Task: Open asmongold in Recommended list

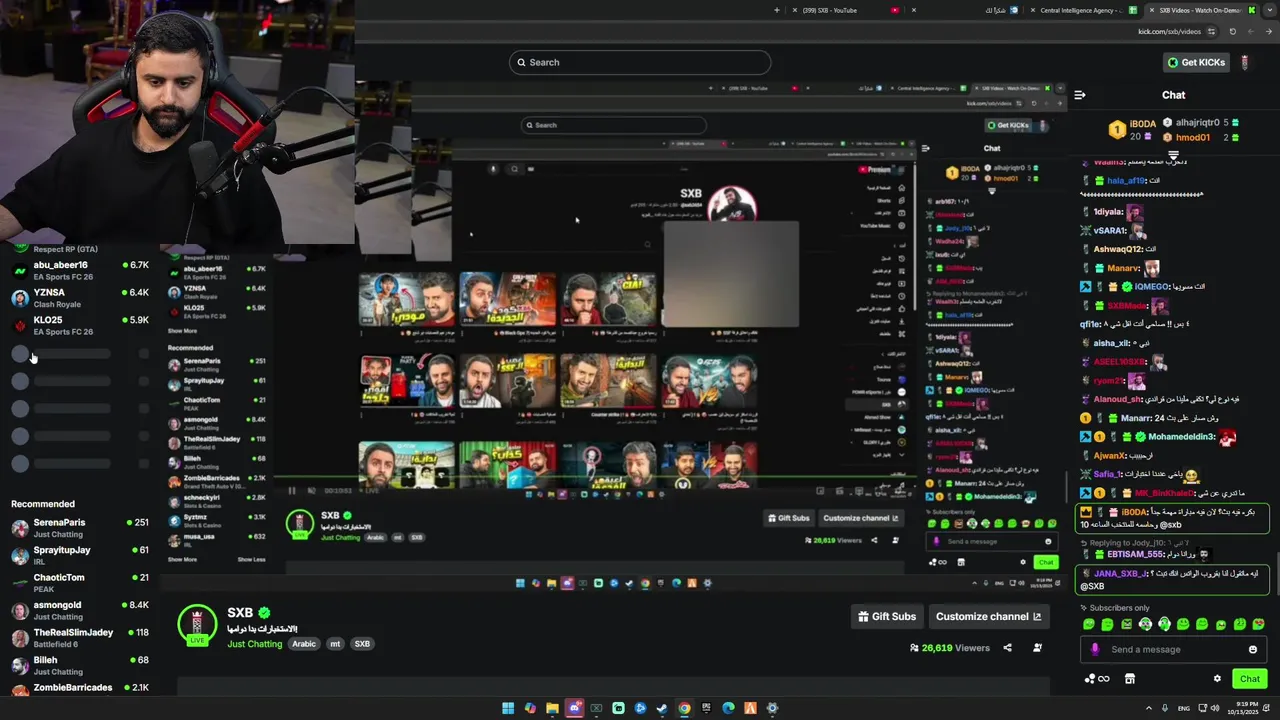Action: [79, 610]
